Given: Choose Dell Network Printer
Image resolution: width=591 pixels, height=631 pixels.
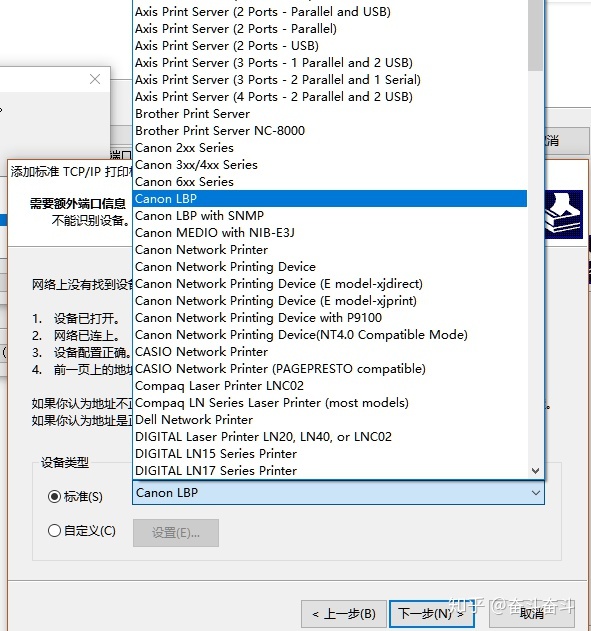Looking at the screenshot, I should (x=330, y=420).
